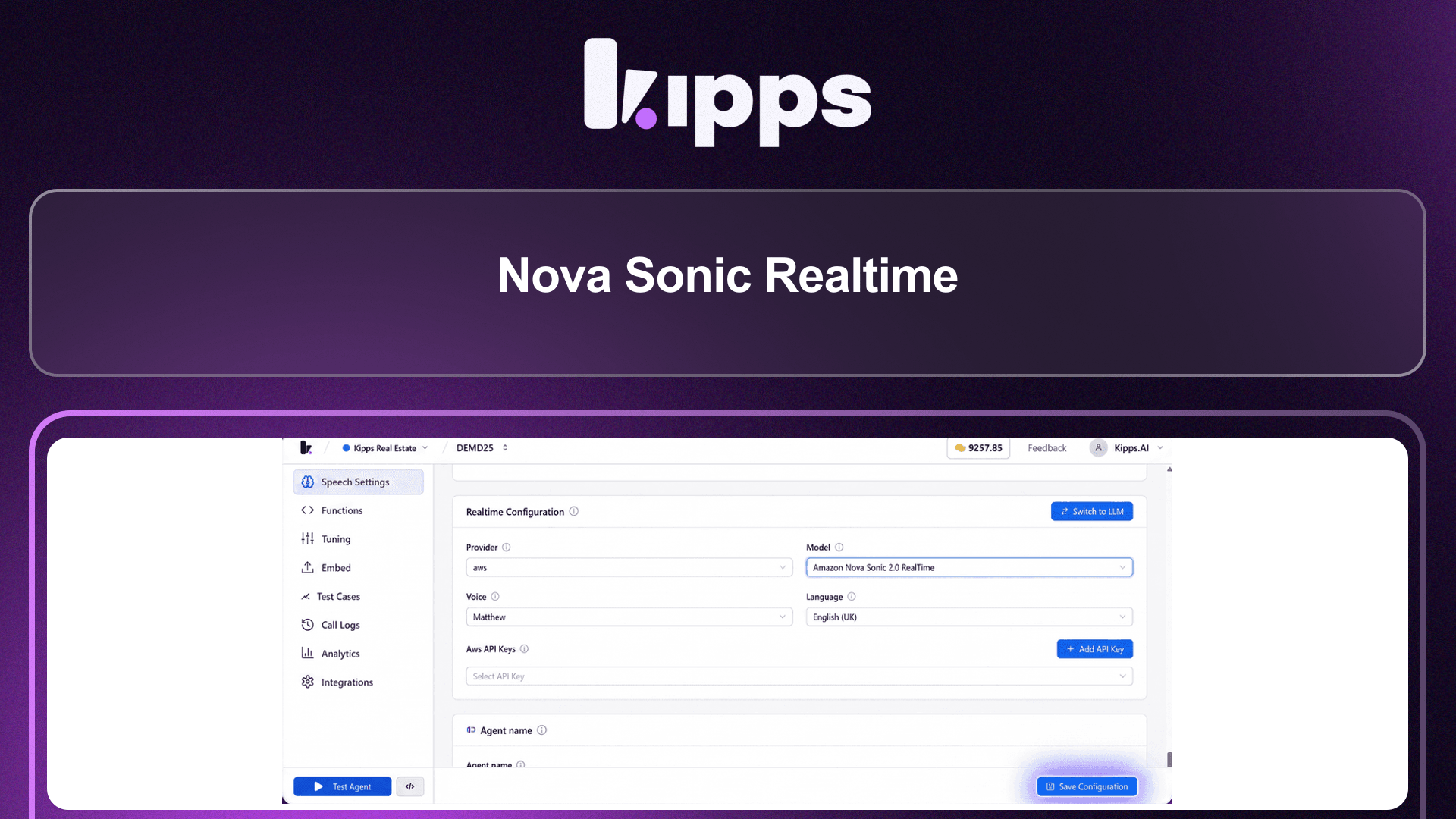Click the Switch to LLM button
Image resolution: width=1456 pixels, height=819 pixels.
coord(1092,512)
